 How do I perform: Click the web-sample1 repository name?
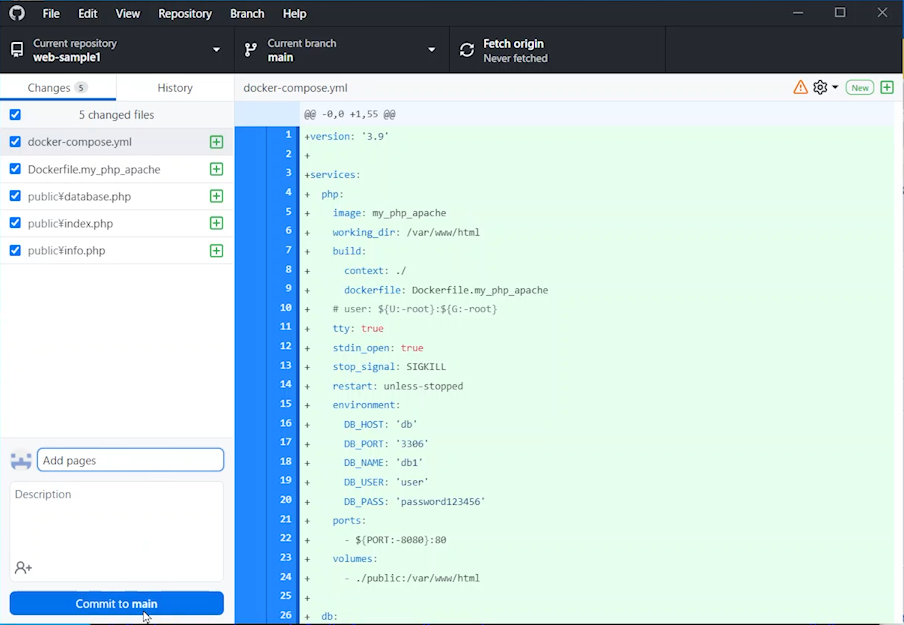67,58
